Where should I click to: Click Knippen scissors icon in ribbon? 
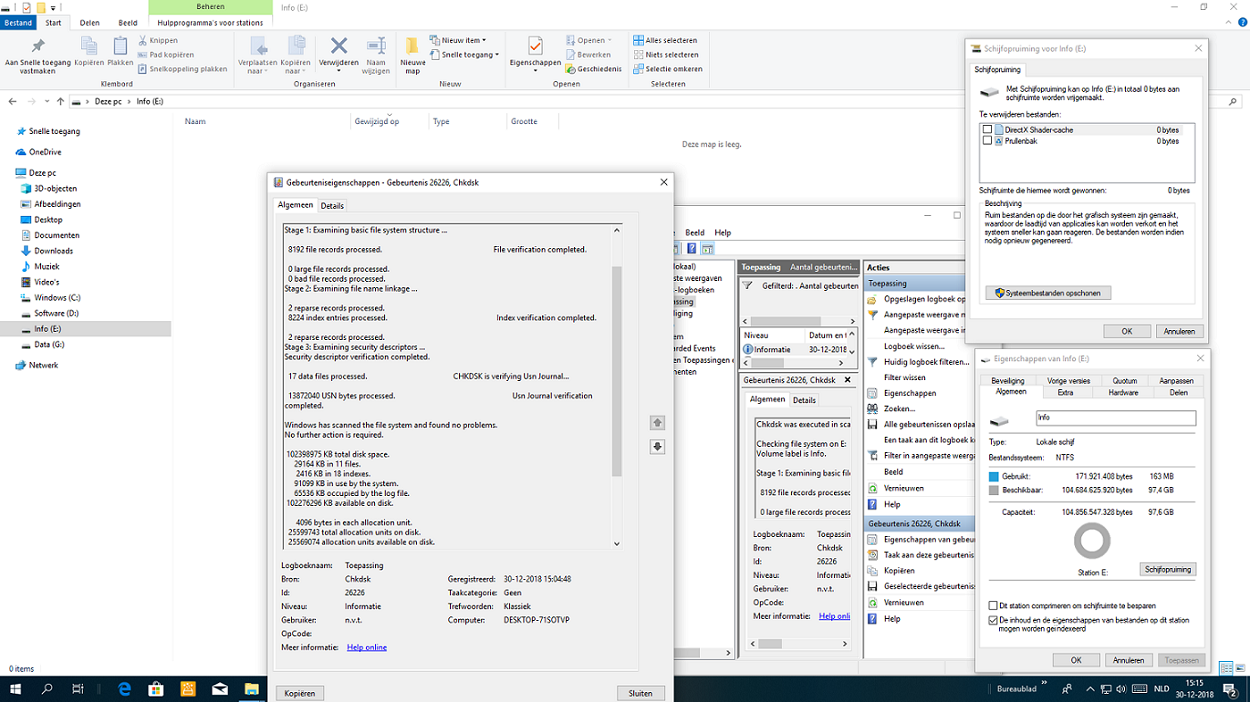(143, 41)
